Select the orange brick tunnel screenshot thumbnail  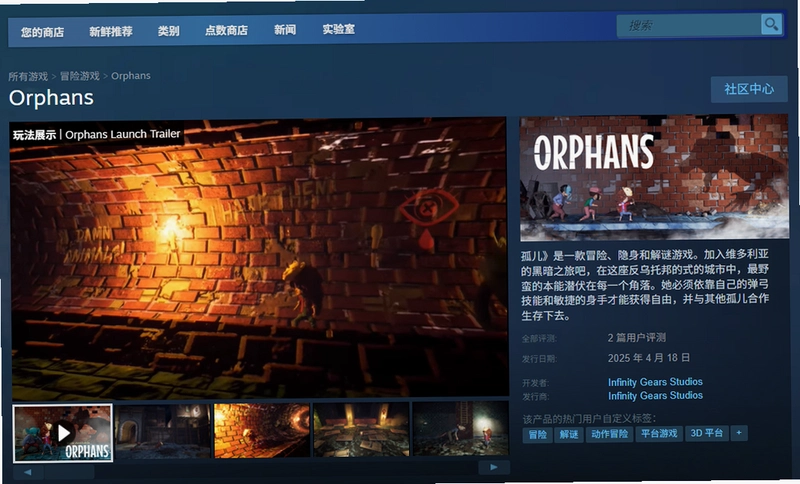pos(262,430)
